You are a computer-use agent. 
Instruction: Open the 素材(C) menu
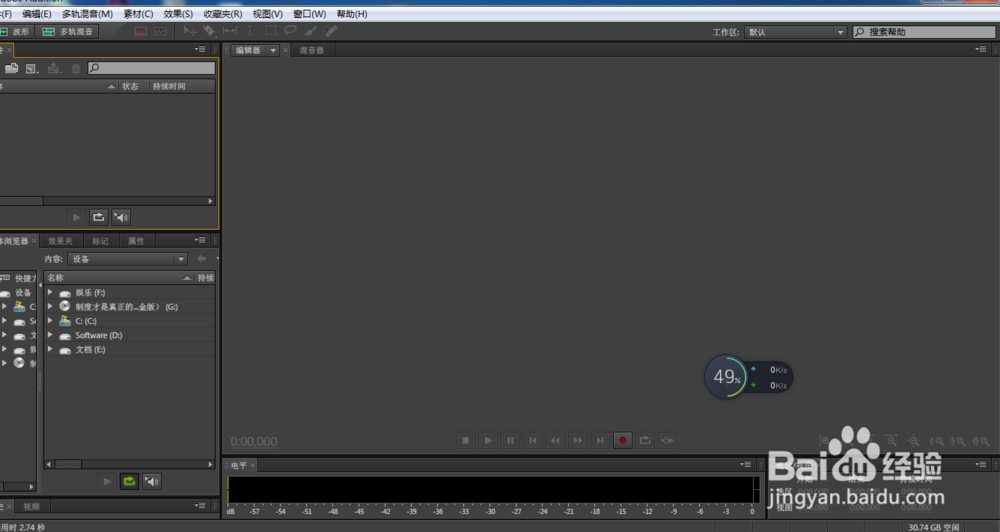pos(138,13)
